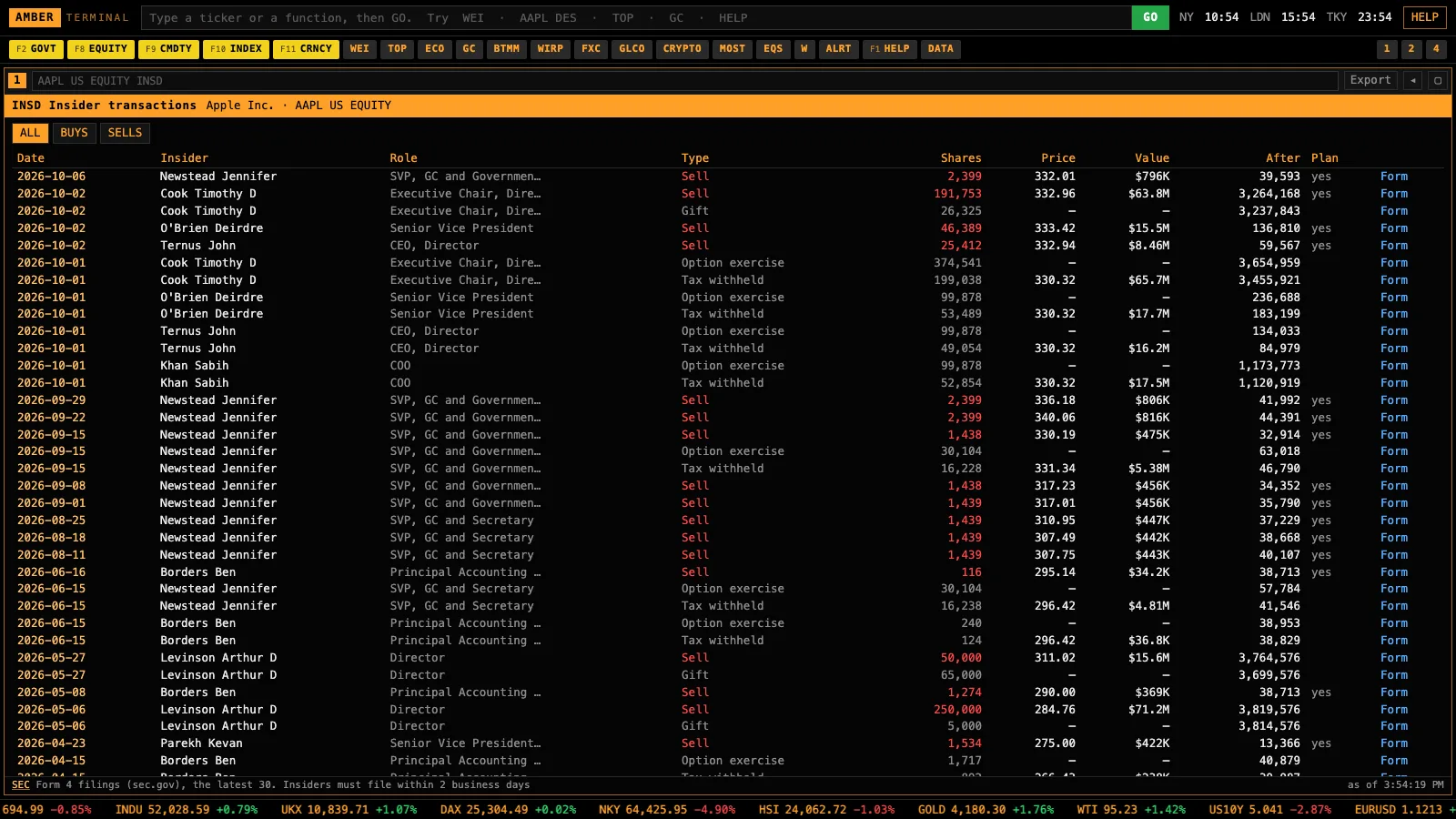Pick the F10 INDEX sector key

236,49
